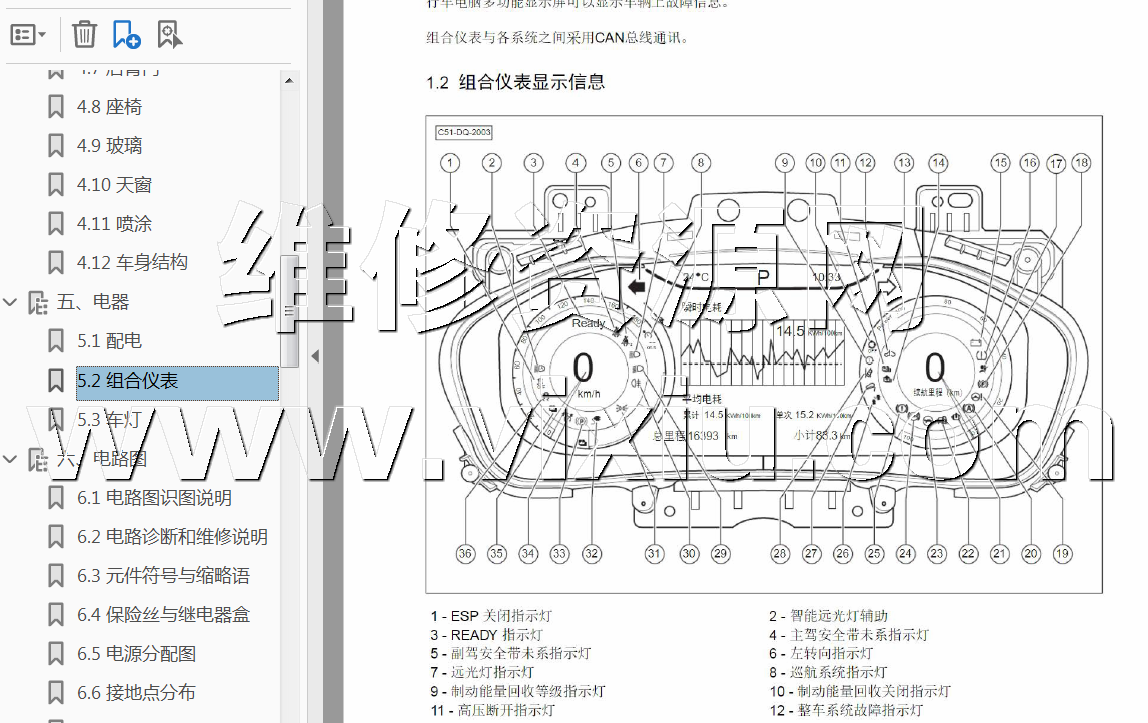Navigate to 6.4 保险丝与继电器盒

coord(163,615)
